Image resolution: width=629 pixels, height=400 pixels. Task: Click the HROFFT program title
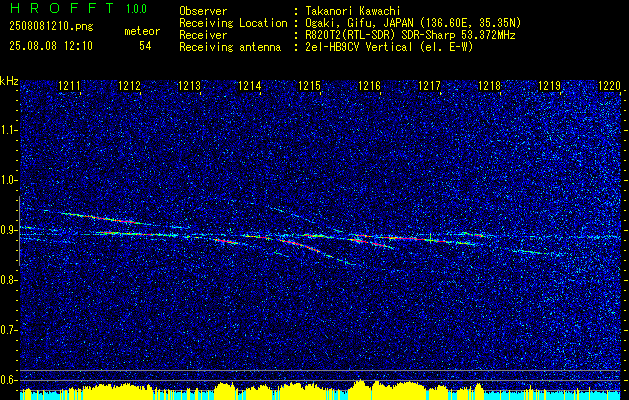(x=63, y=8)
